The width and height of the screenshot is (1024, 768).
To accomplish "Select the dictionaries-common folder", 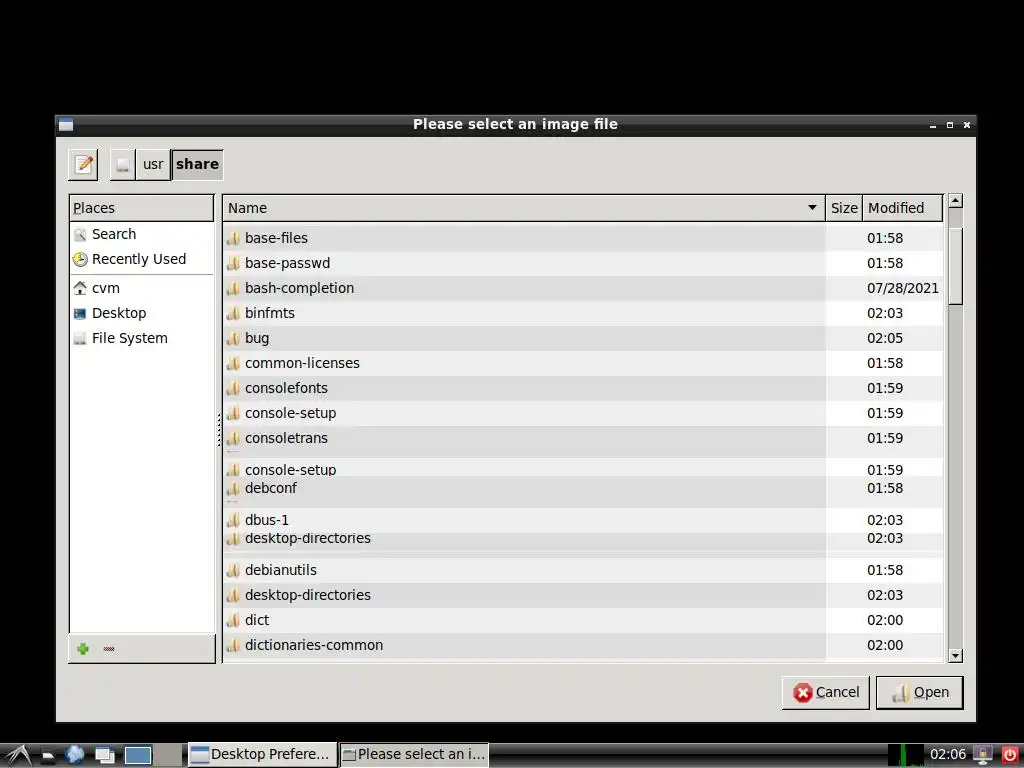I will point(583,645).
